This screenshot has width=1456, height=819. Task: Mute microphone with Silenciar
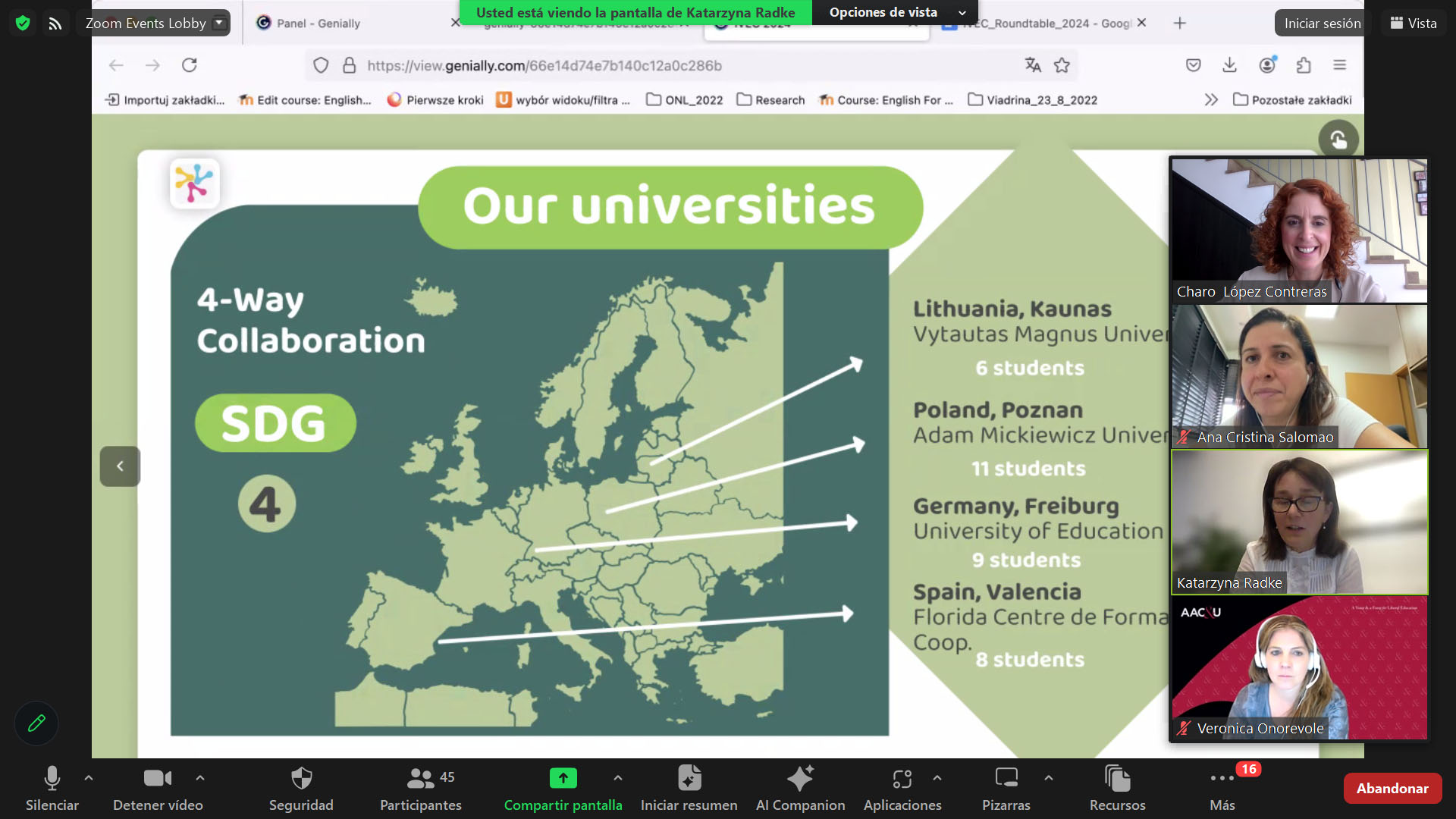point(52,789)
